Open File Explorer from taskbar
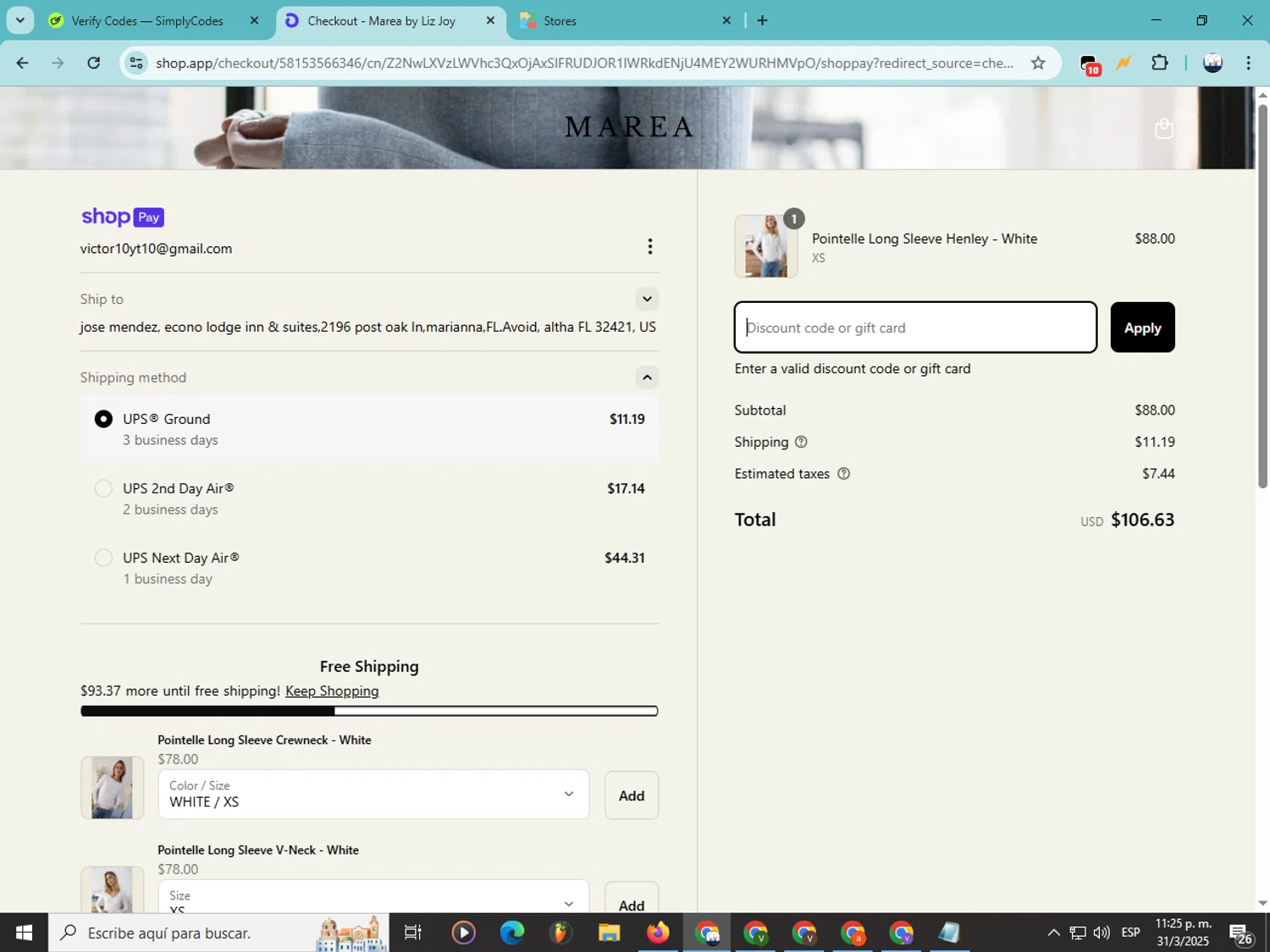Viewport: 1270px width, 952px height. pos(609,933)
